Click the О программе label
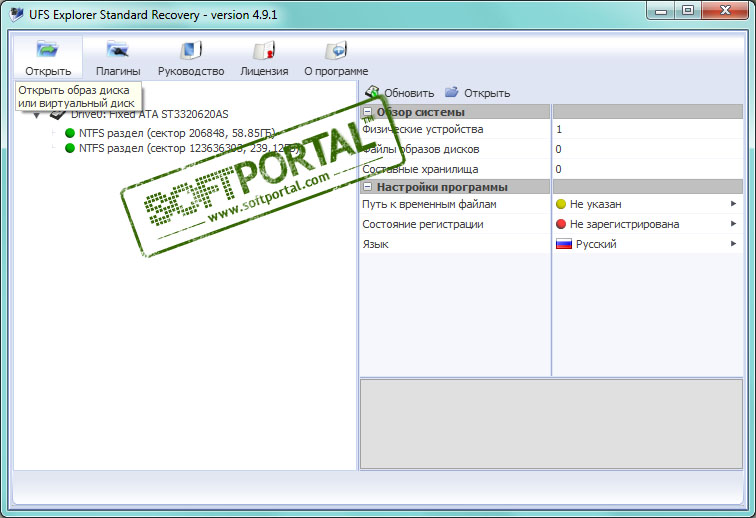This screenshot has width=756, height=518. (x=336, y=71)
